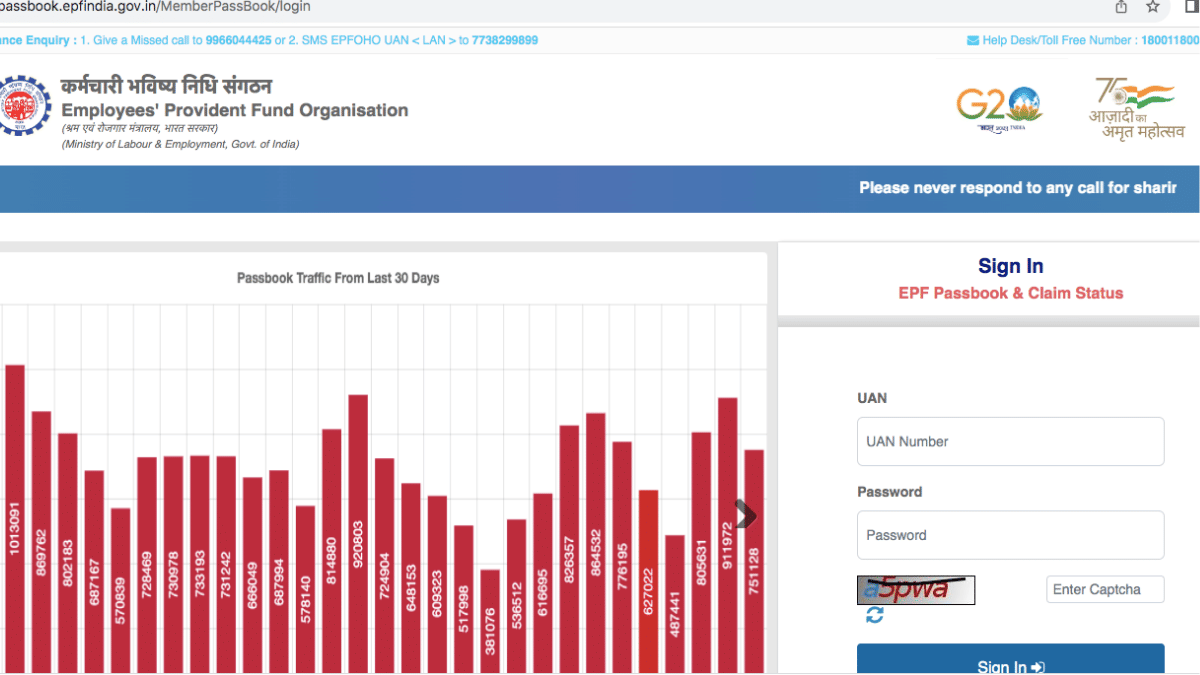Screen dimensions: 1200x675
Task: Click the browser share icon
Action: (1121, 7)
